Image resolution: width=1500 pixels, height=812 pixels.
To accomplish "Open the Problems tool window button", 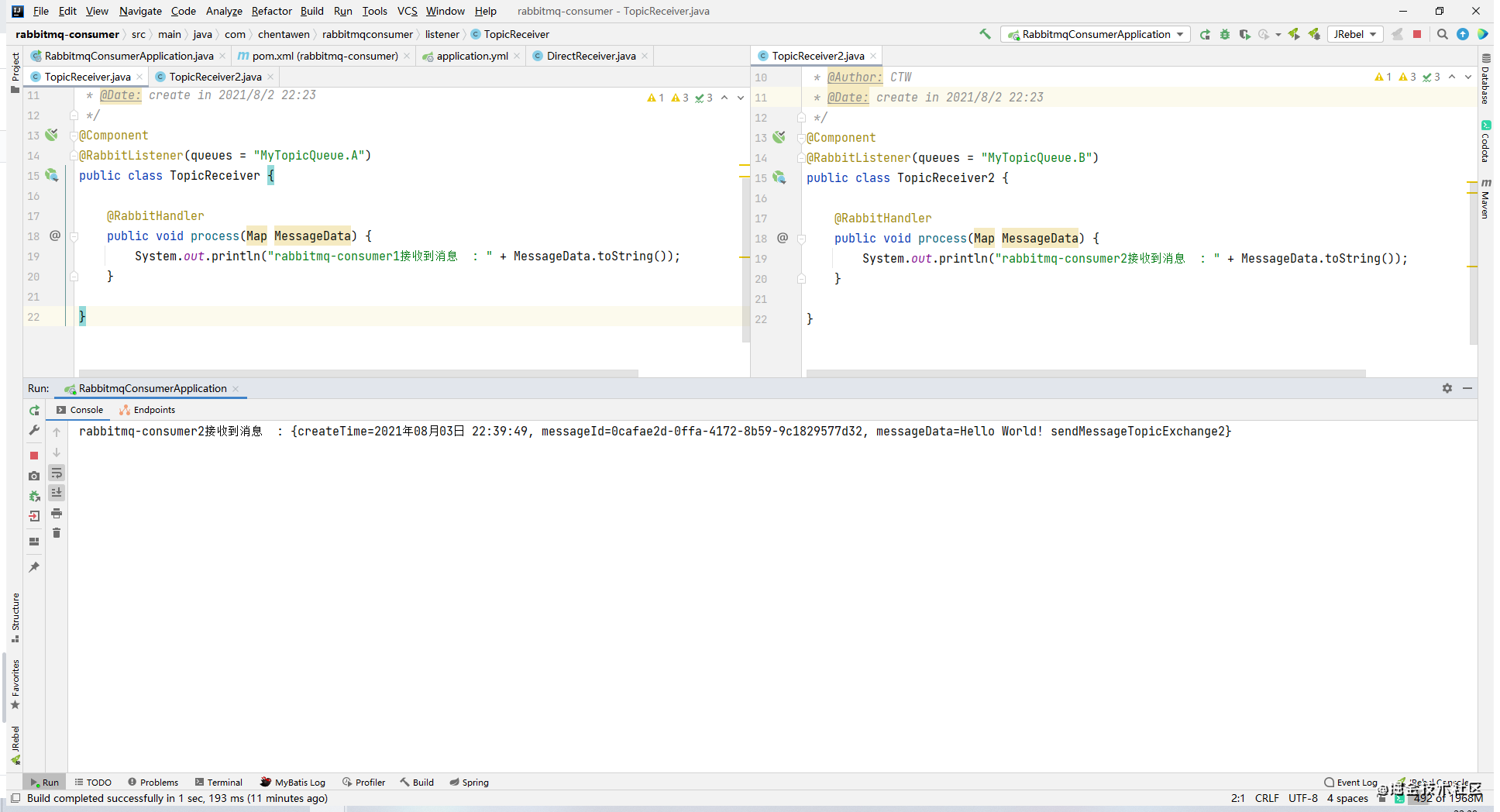I will (153, 783).
